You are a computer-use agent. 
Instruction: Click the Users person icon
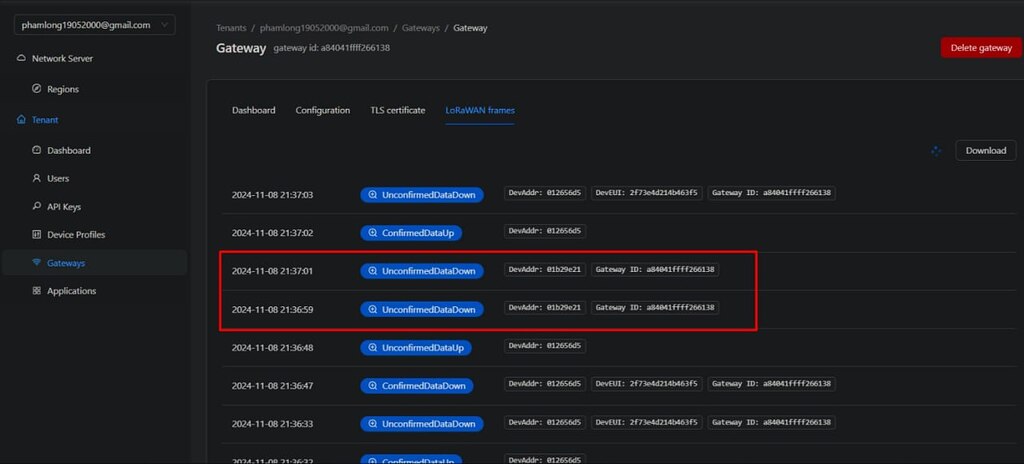[x=37, y=179]
